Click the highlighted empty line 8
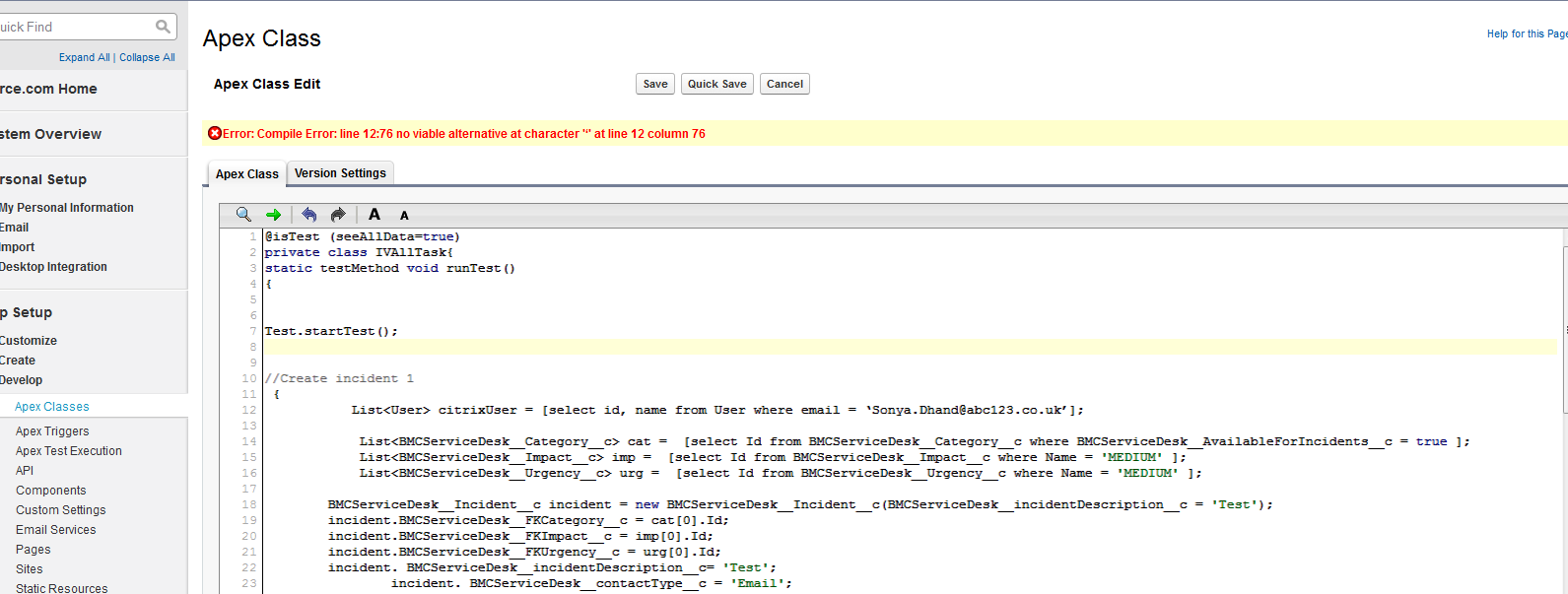Viewport: 1568px width, 594px height. click(910, 347)
